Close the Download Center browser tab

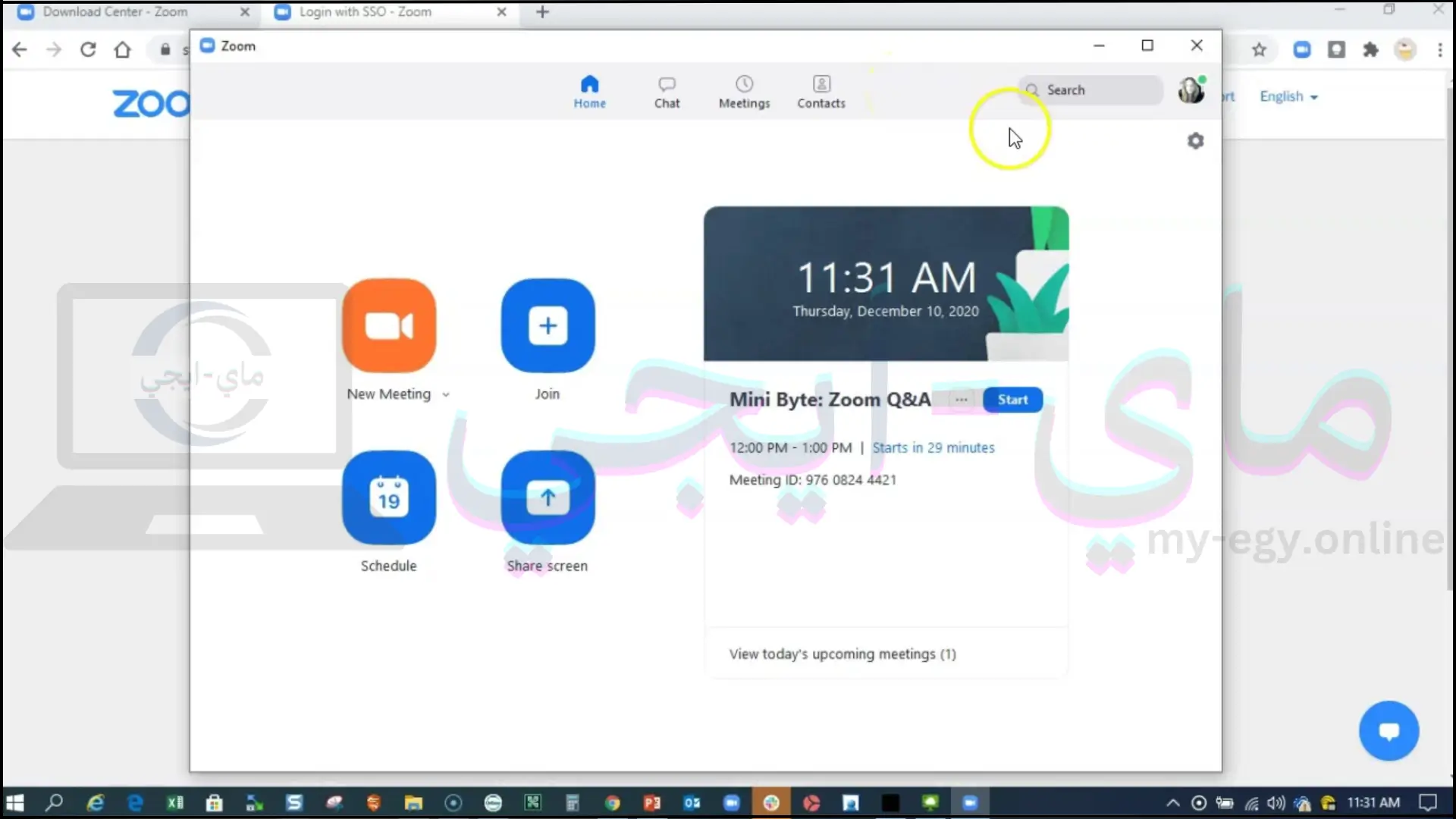tap(245, 12)
